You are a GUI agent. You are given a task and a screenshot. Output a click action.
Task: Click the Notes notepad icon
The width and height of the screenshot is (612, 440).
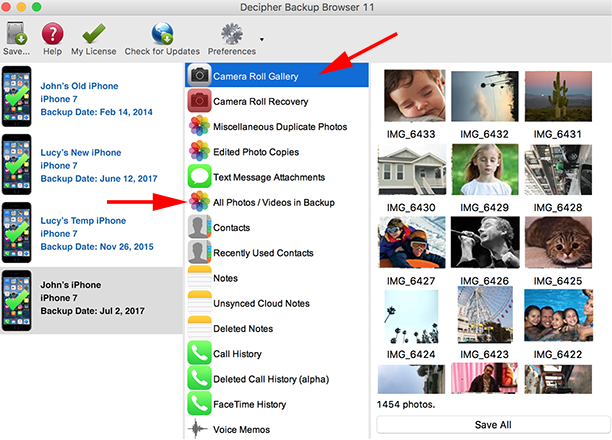pos(199,277)
